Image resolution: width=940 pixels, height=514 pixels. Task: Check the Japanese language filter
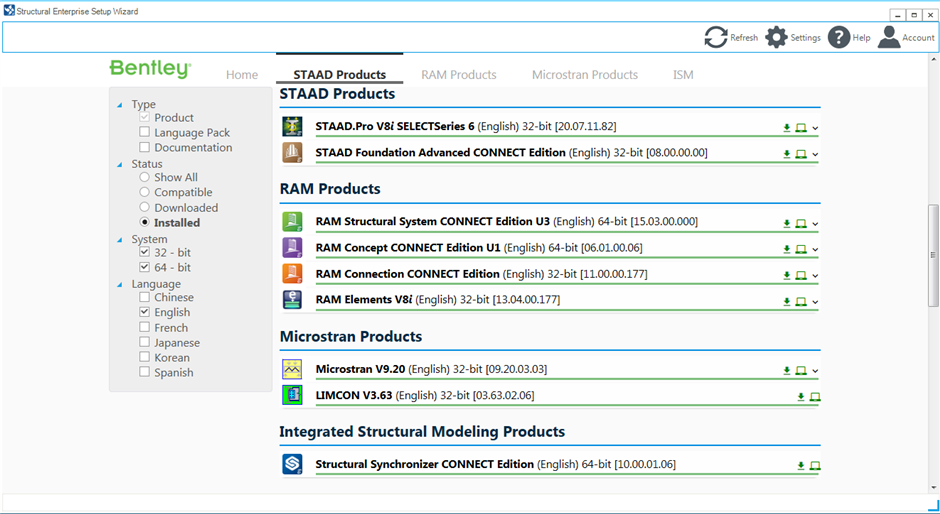pos(144,342)
